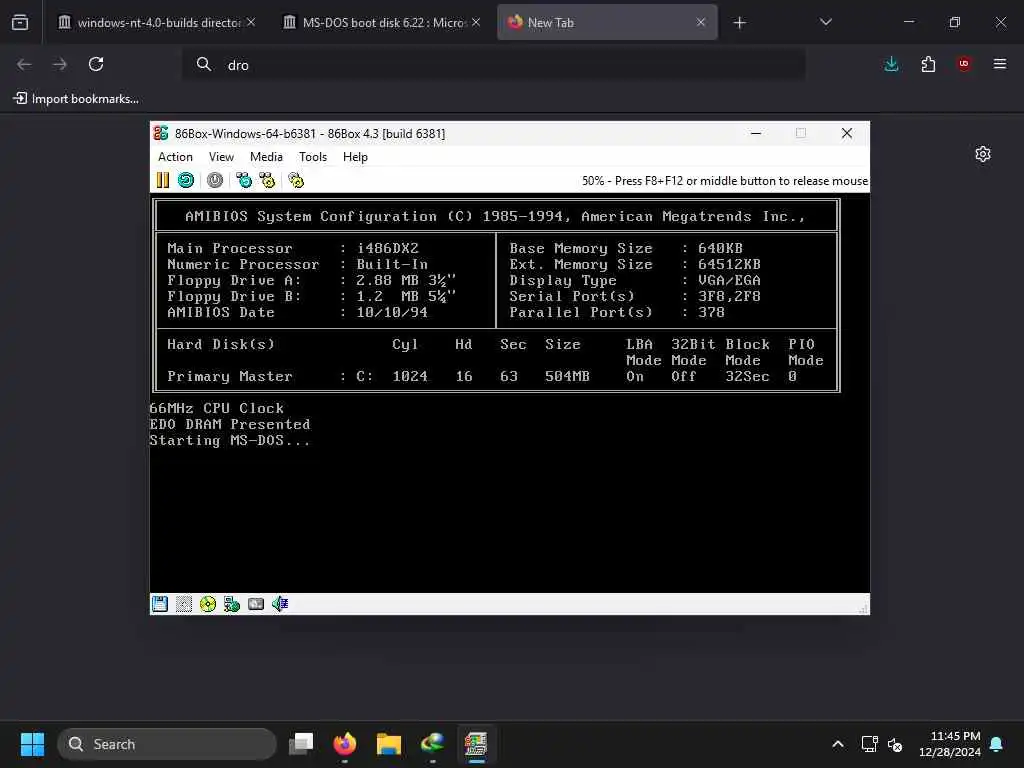Open Firefox from the taskbar
This screenshot has height=768, width=1024.
345,744
